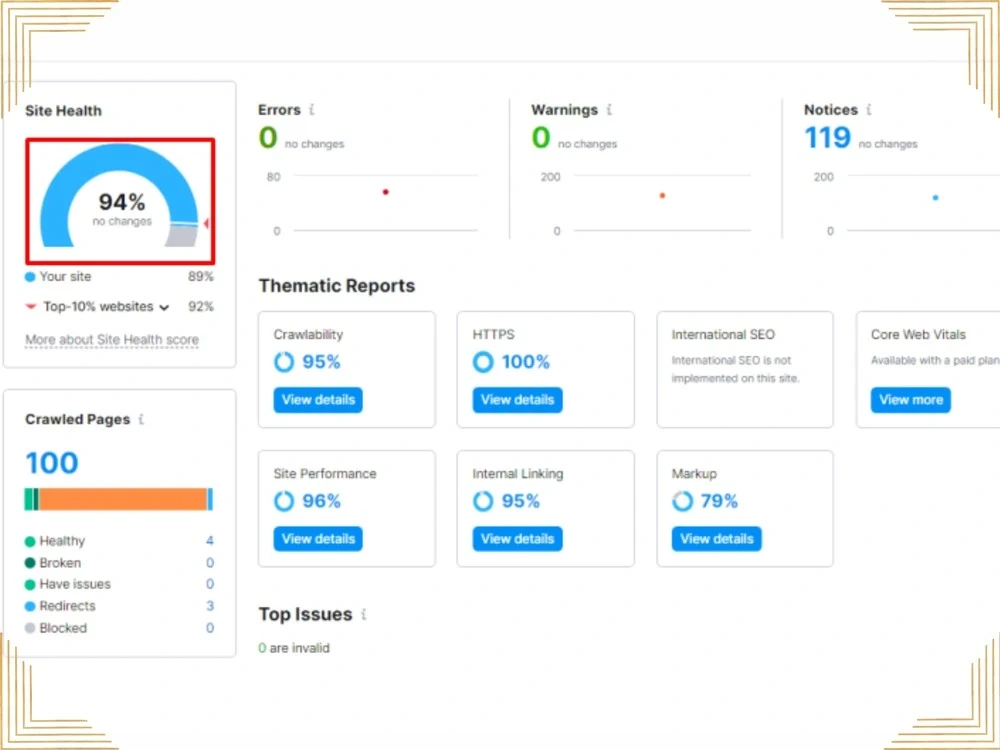Viewport: 1000px width, 750px height.
Task: Click the Crawled Pages total 100
Action: click(x=52, y=463)
